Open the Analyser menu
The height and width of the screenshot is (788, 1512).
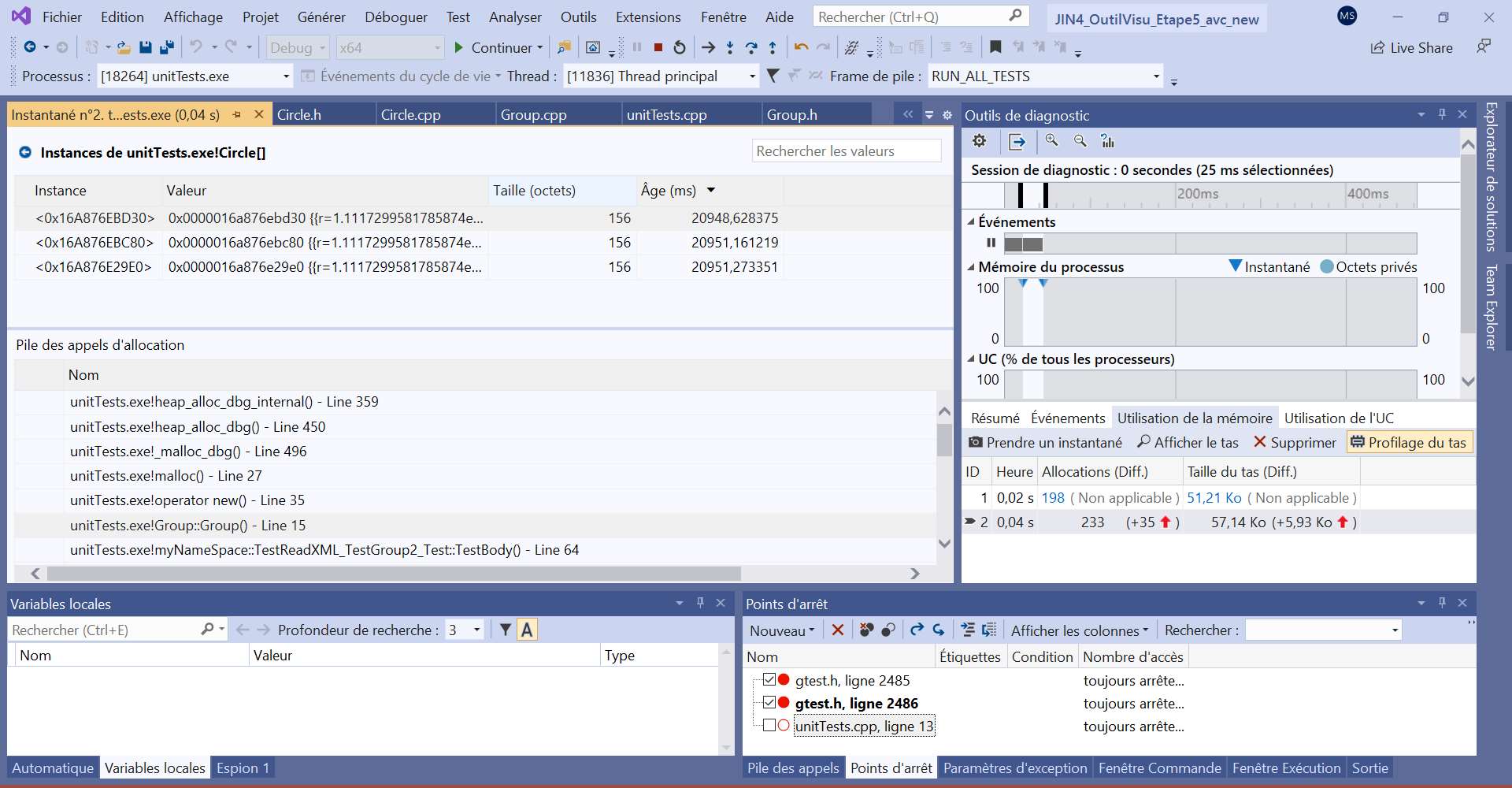(515, 17)
